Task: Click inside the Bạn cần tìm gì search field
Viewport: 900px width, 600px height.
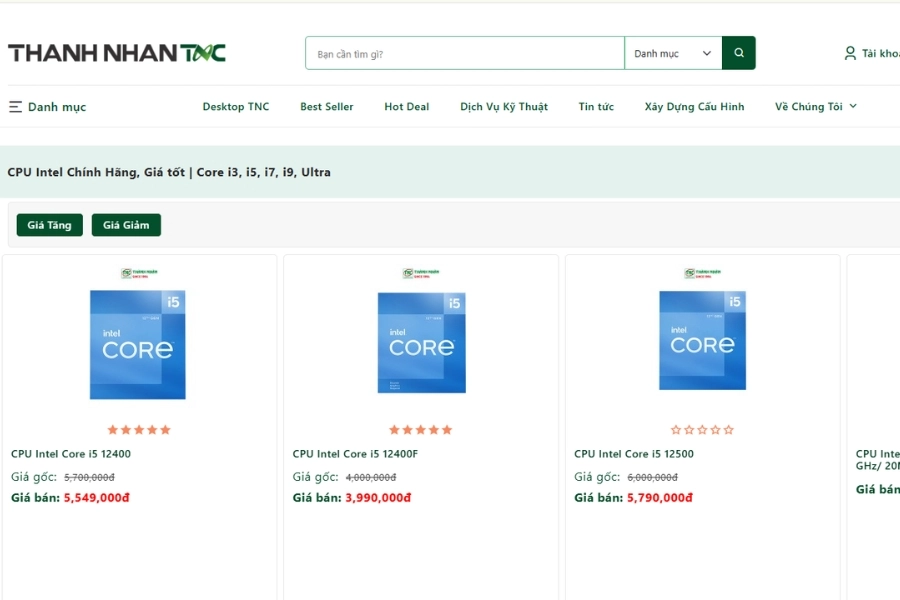Action: pyautogui.click(x=463, y=52)
